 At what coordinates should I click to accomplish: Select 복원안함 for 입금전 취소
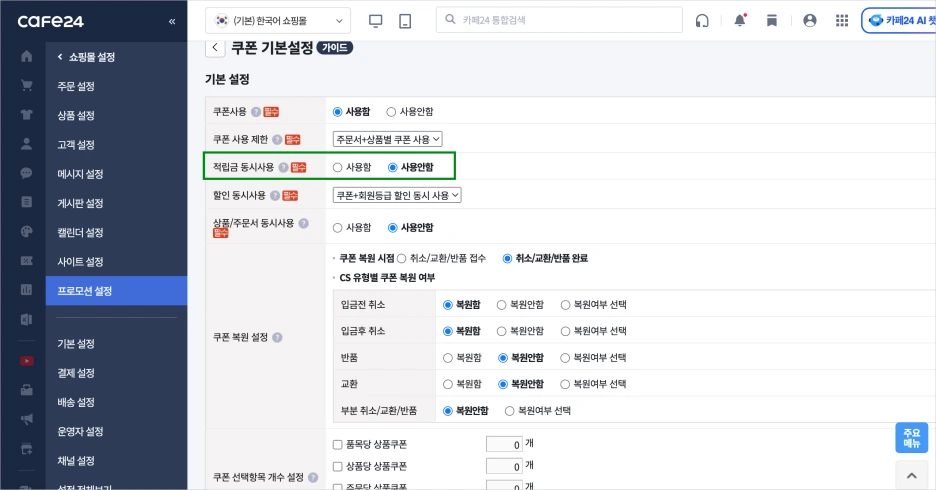(x=501, y=305)
